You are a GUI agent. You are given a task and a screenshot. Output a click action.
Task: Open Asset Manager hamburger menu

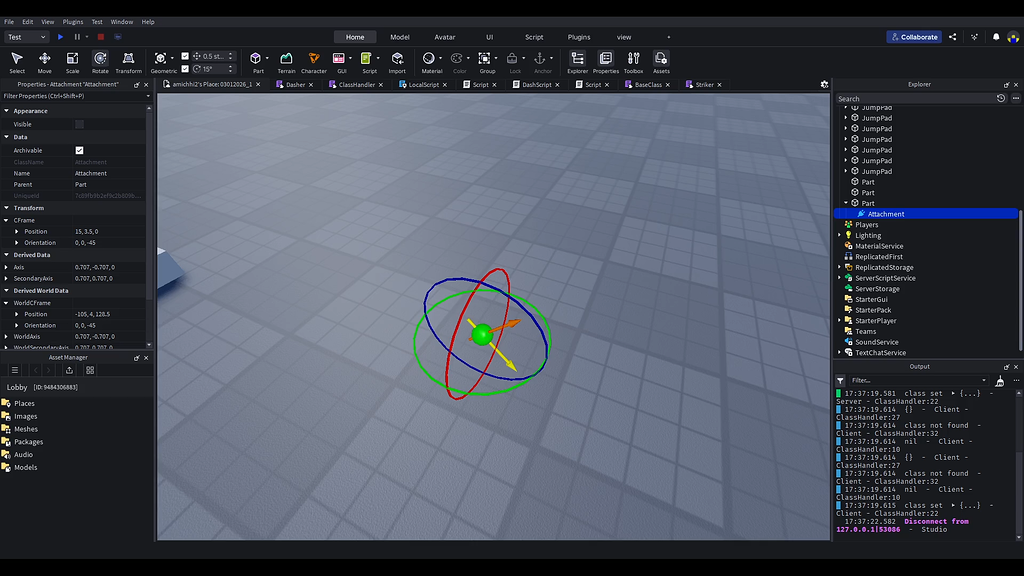[15, 370]
